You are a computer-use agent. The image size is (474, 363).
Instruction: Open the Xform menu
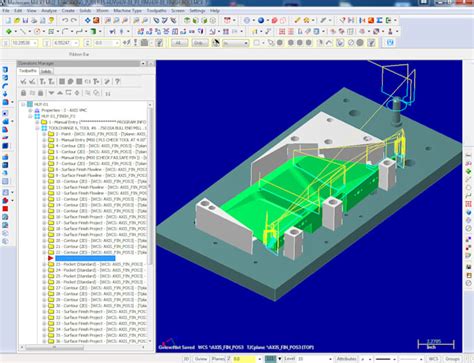point(102,11)
